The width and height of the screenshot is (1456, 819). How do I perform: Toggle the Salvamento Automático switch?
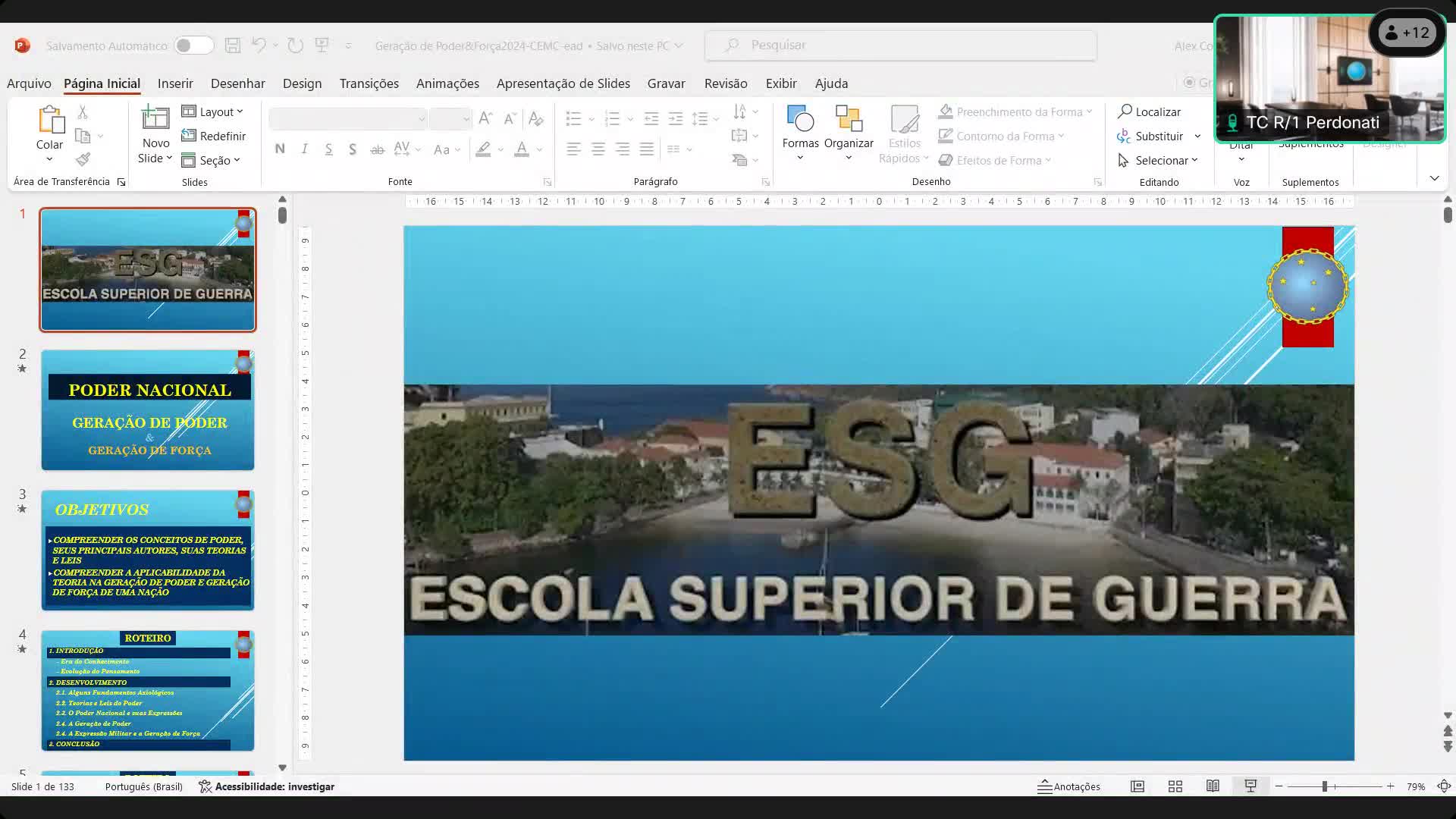(x=193, y=45)
